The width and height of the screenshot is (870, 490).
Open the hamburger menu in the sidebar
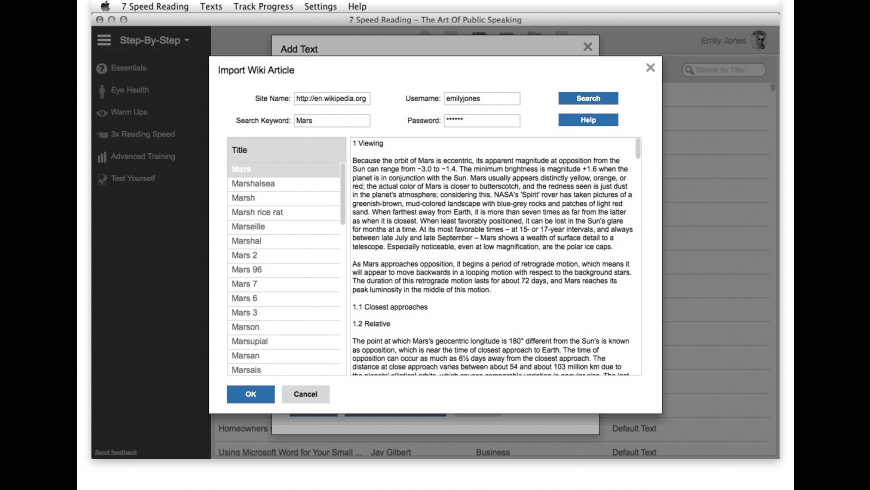(x=104, y=40)
